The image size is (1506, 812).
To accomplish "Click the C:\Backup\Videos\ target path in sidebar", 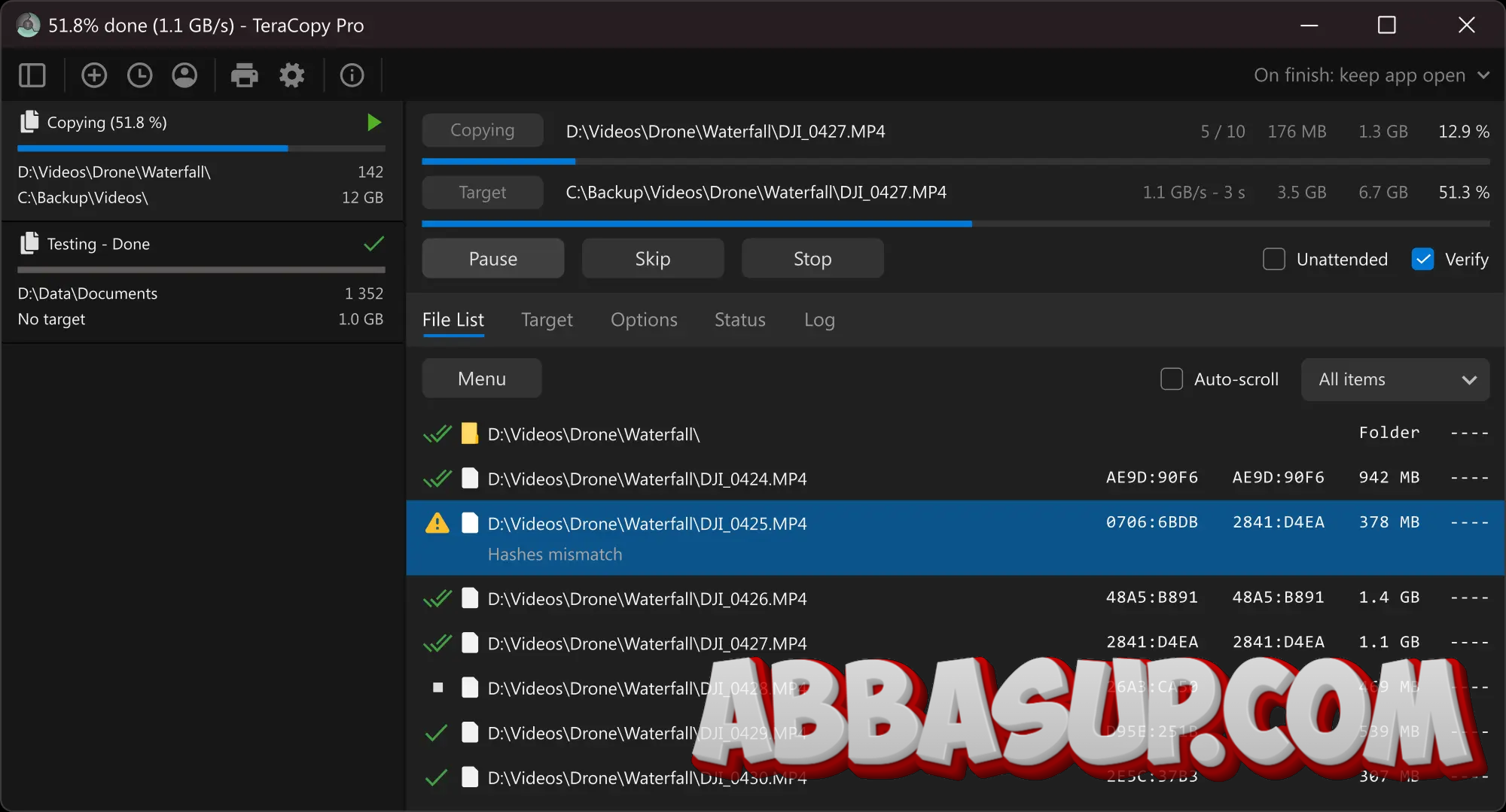I will (x=83, y=198).
